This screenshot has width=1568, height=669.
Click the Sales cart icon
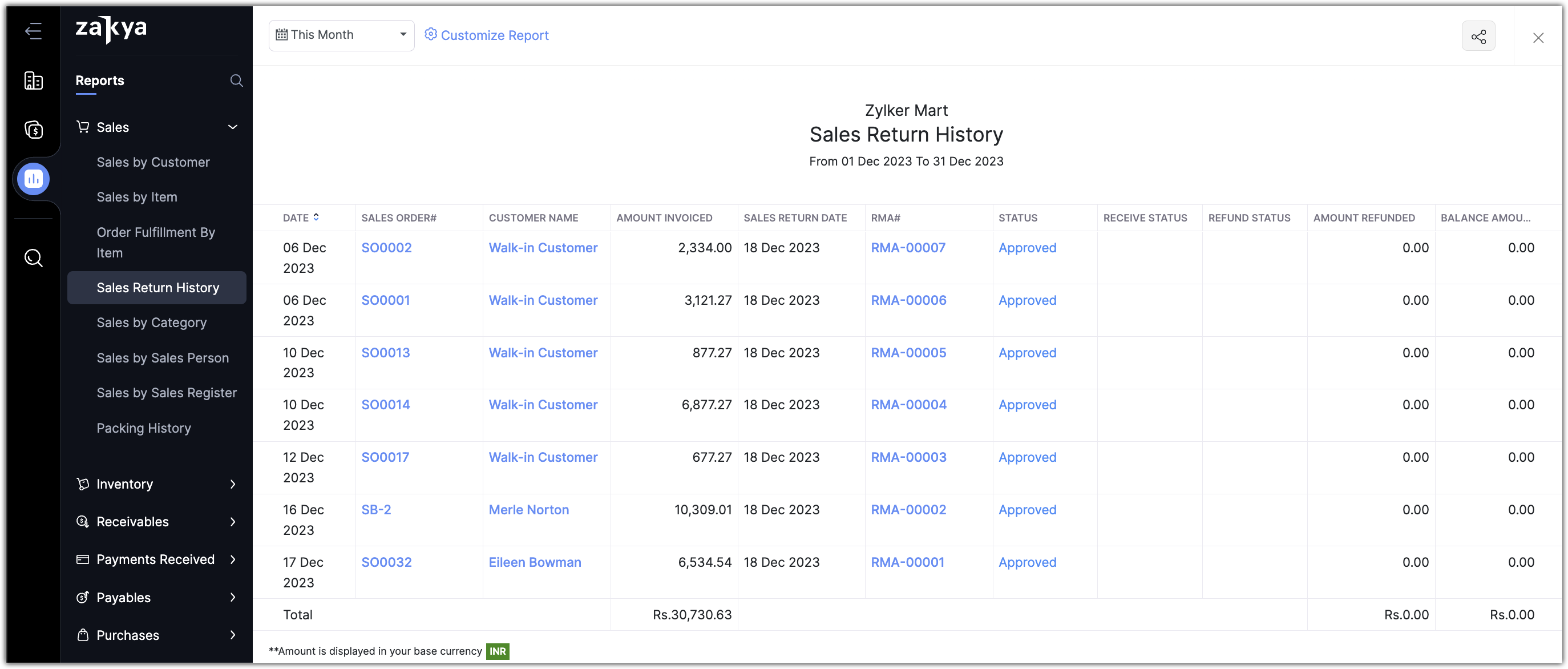pyautogui.click(x=83, y=127)
